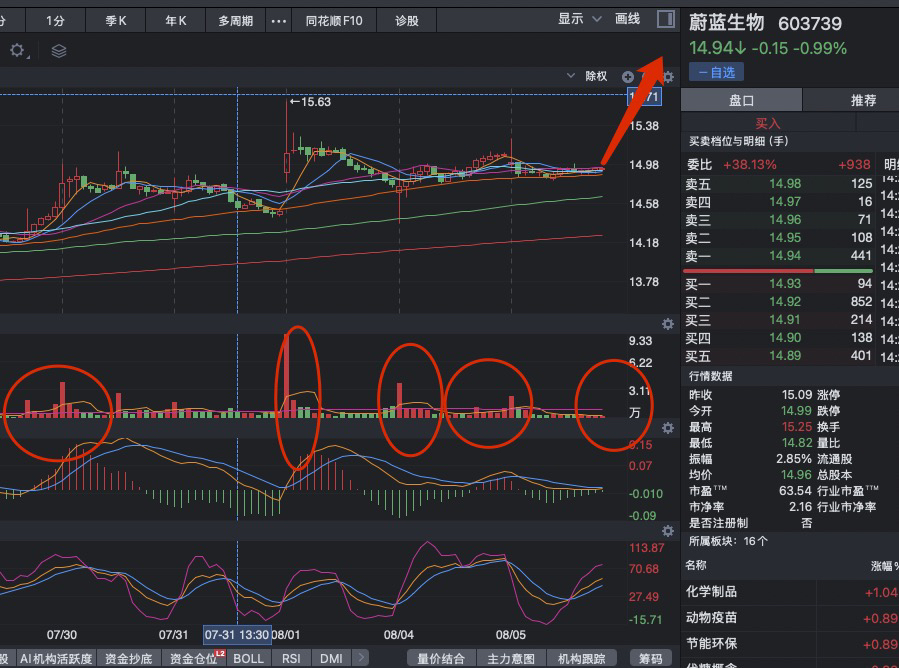899x668 pixels.
Task: Click 卖三 price 14.96
Action: 785,220
